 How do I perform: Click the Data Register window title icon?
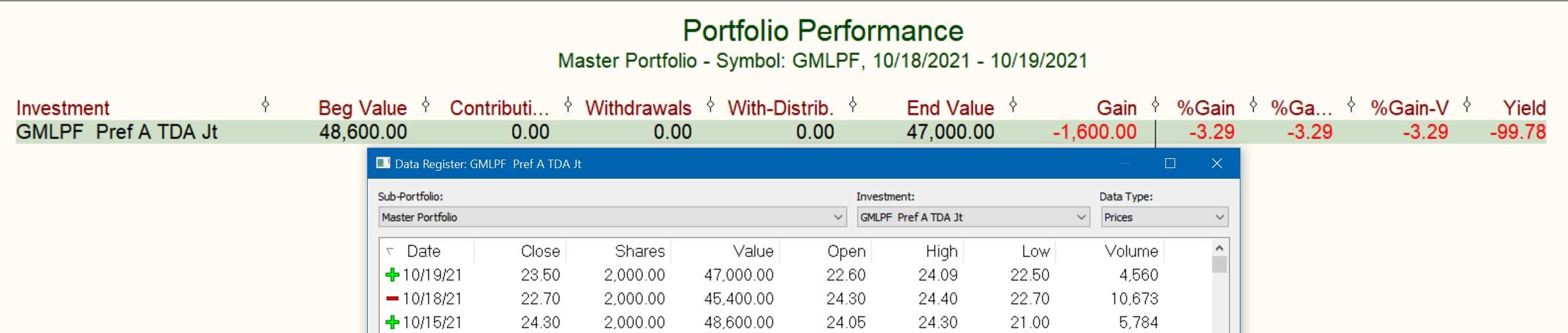(383, 163)
